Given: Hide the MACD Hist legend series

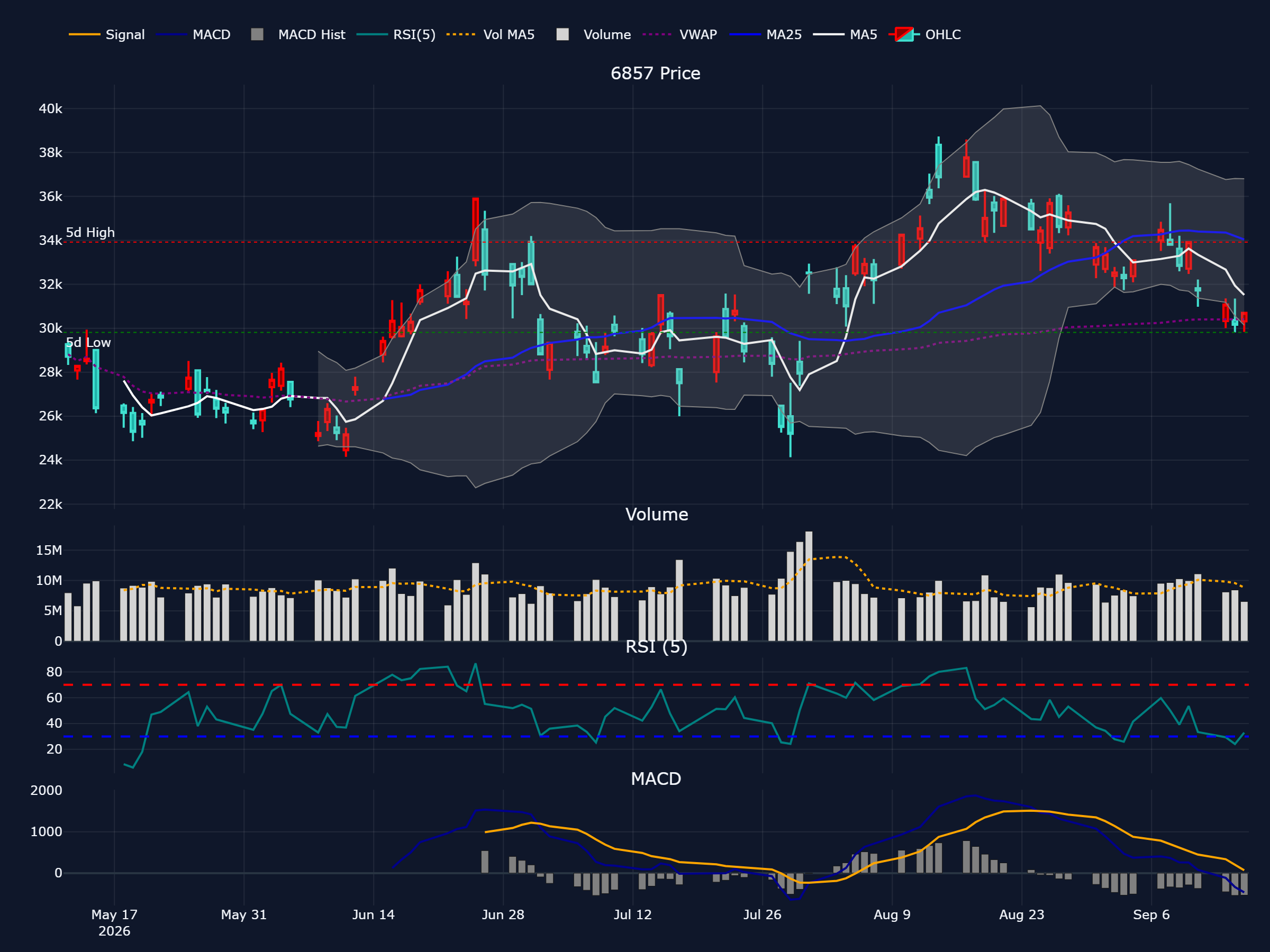Looking at the screenshot, I should coord(298,34).
